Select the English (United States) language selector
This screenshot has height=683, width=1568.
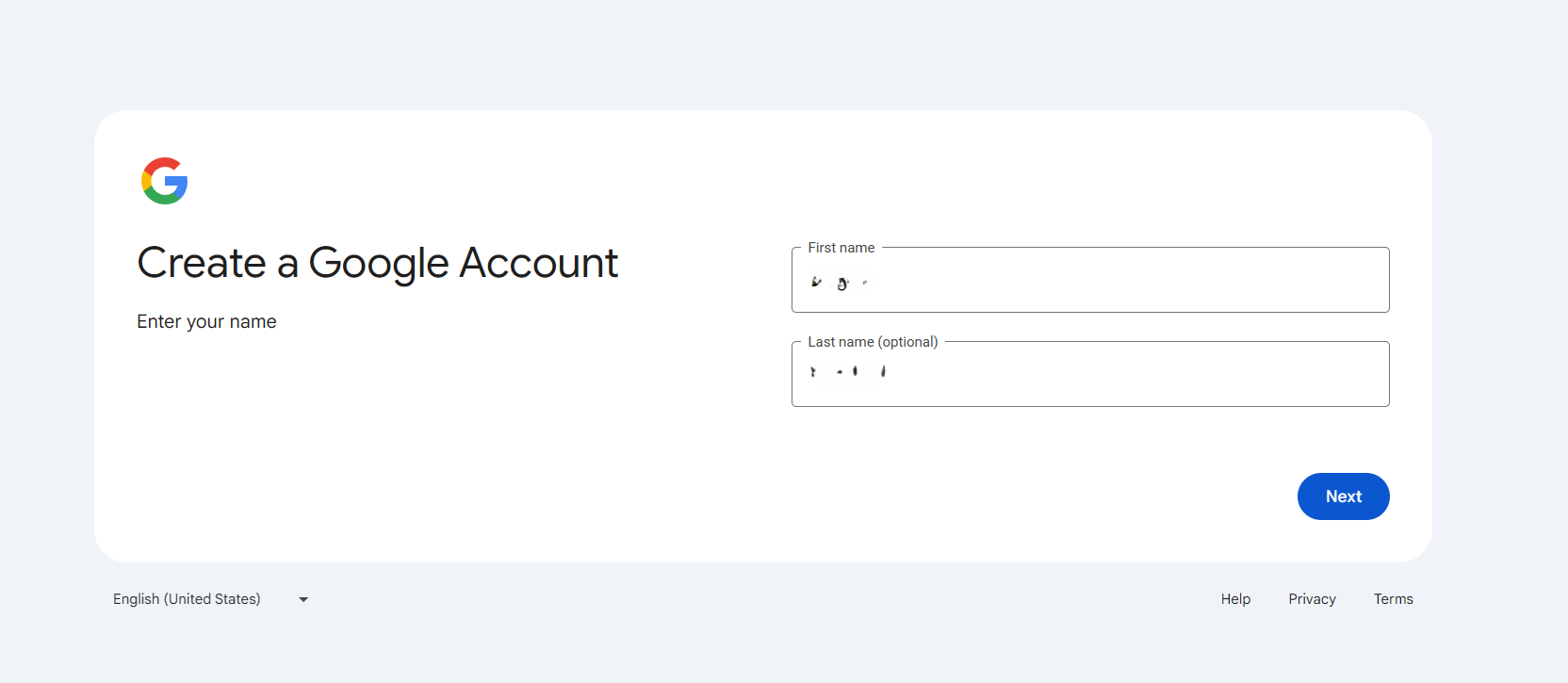click(187, 599)
